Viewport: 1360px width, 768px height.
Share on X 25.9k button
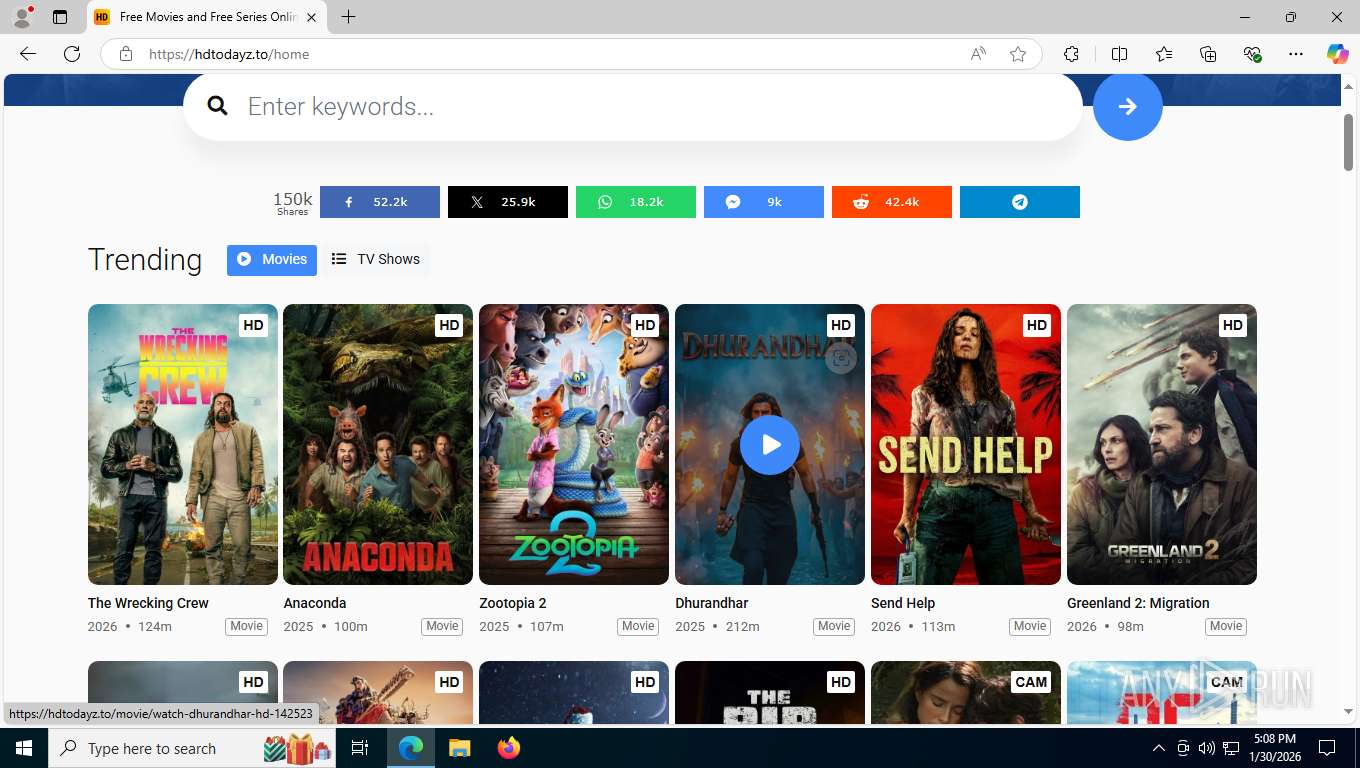coord(508,202)
